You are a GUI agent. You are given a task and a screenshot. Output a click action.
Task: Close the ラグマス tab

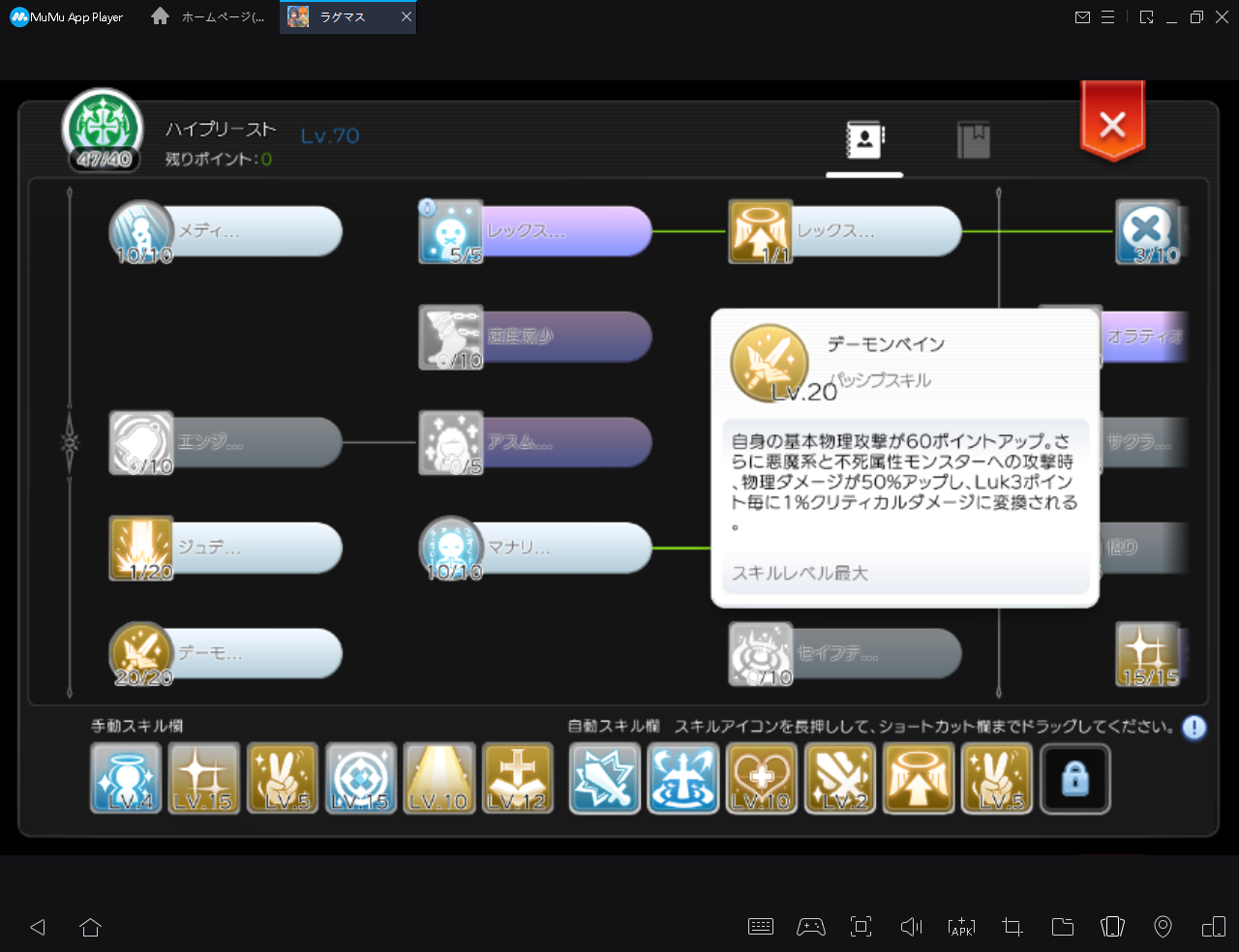(x=407, y=17)
